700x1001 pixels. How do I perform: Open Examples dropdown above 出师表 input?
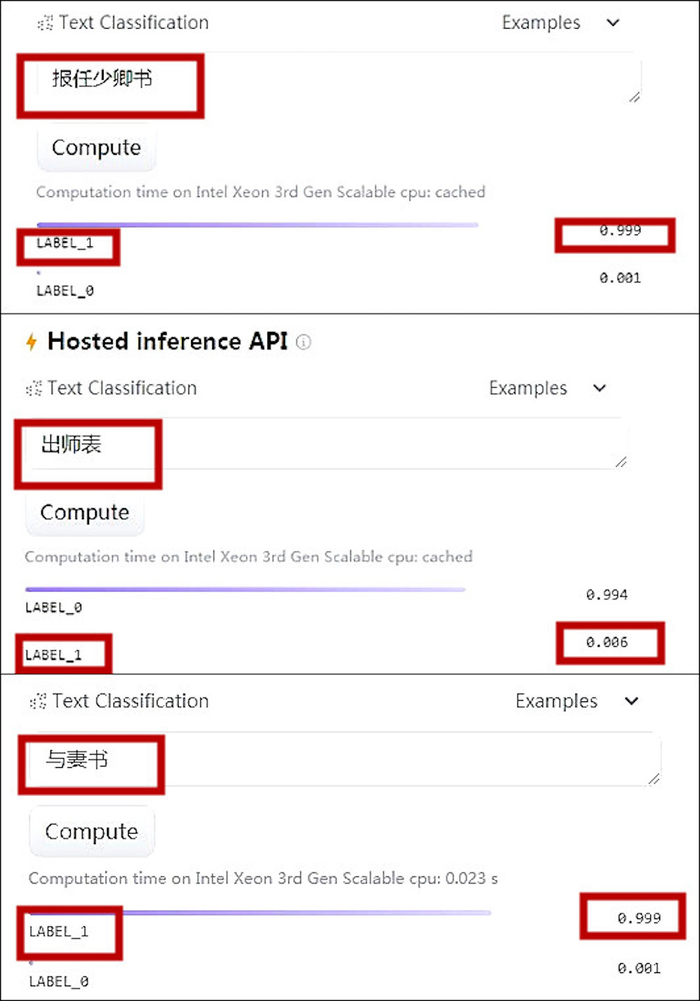[x=548, y=389]
